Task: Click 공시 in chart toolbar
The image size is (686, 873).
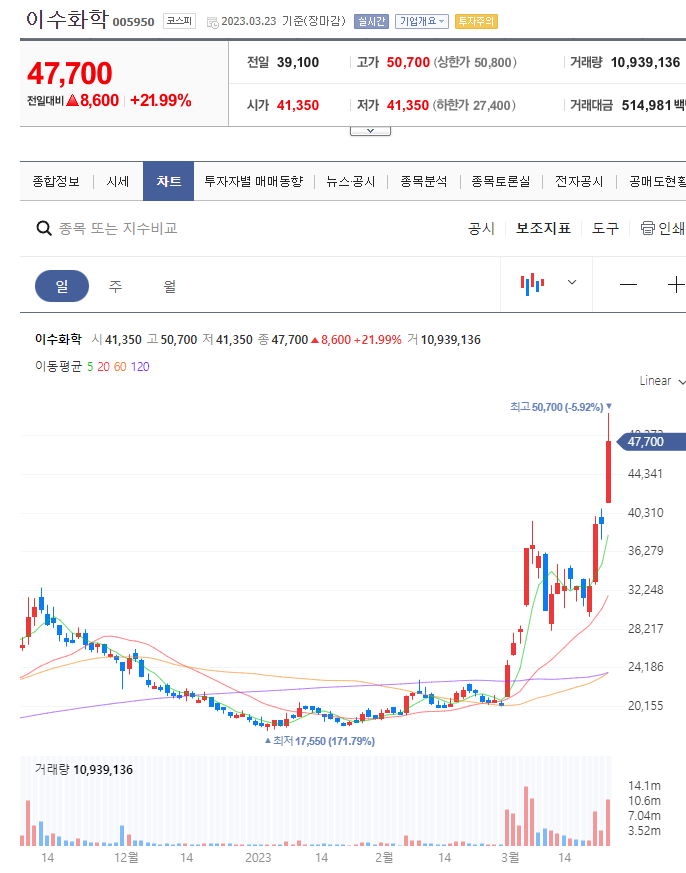Action: pyautogui.click(x=481, y=228)
